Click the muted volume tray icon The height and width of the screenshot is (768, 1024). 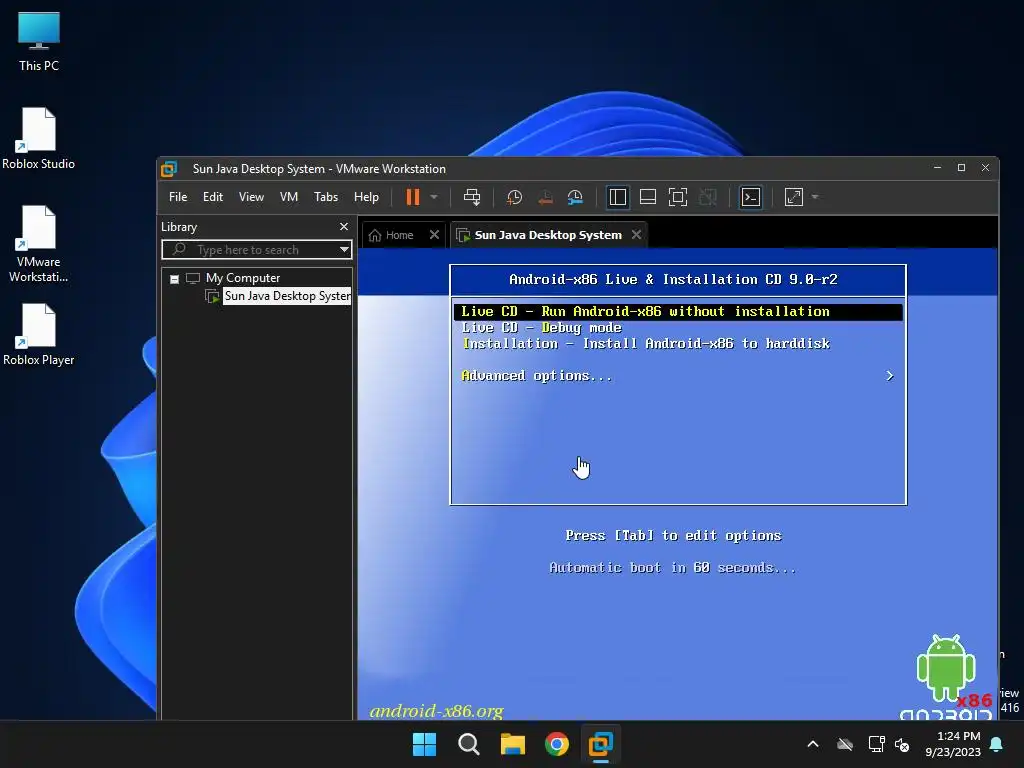point(902,744)
